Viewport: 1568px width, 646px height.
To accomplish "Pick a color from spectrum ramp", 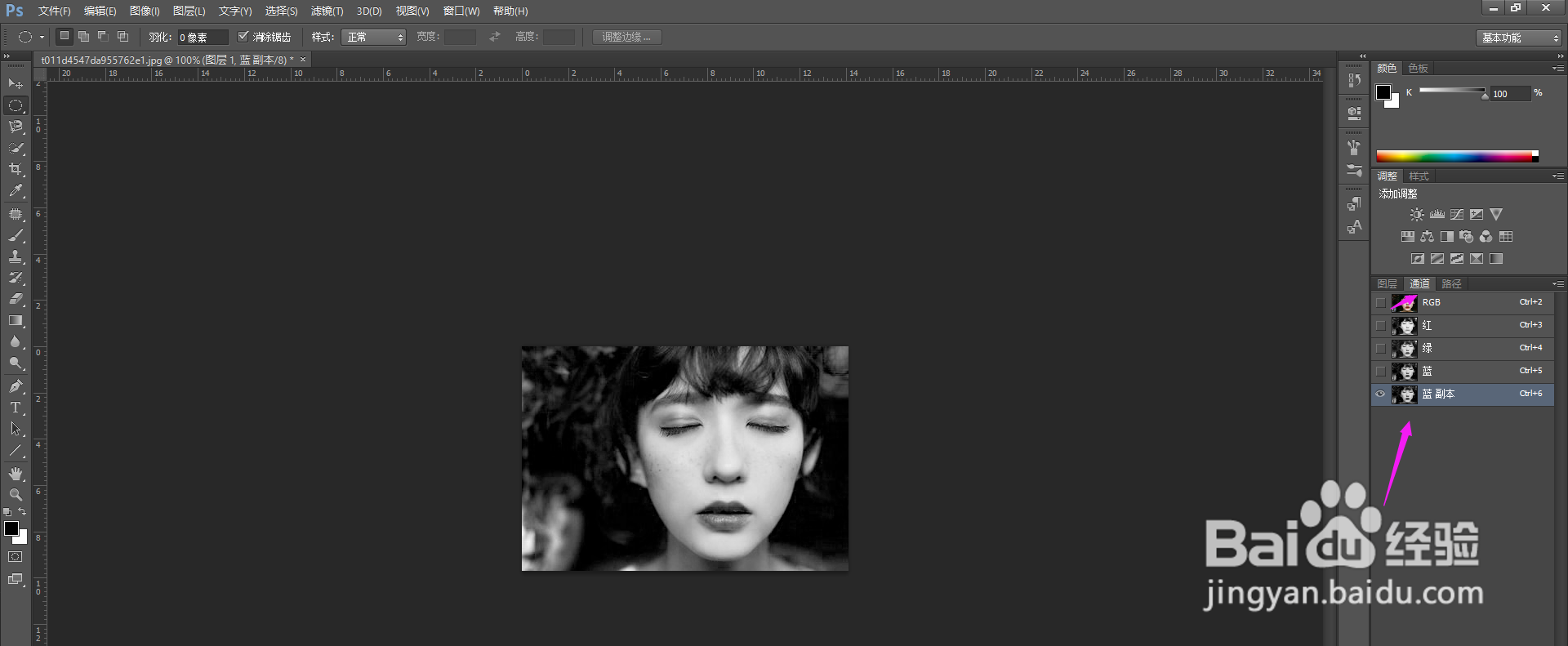I will click(x=1457, y=156).
